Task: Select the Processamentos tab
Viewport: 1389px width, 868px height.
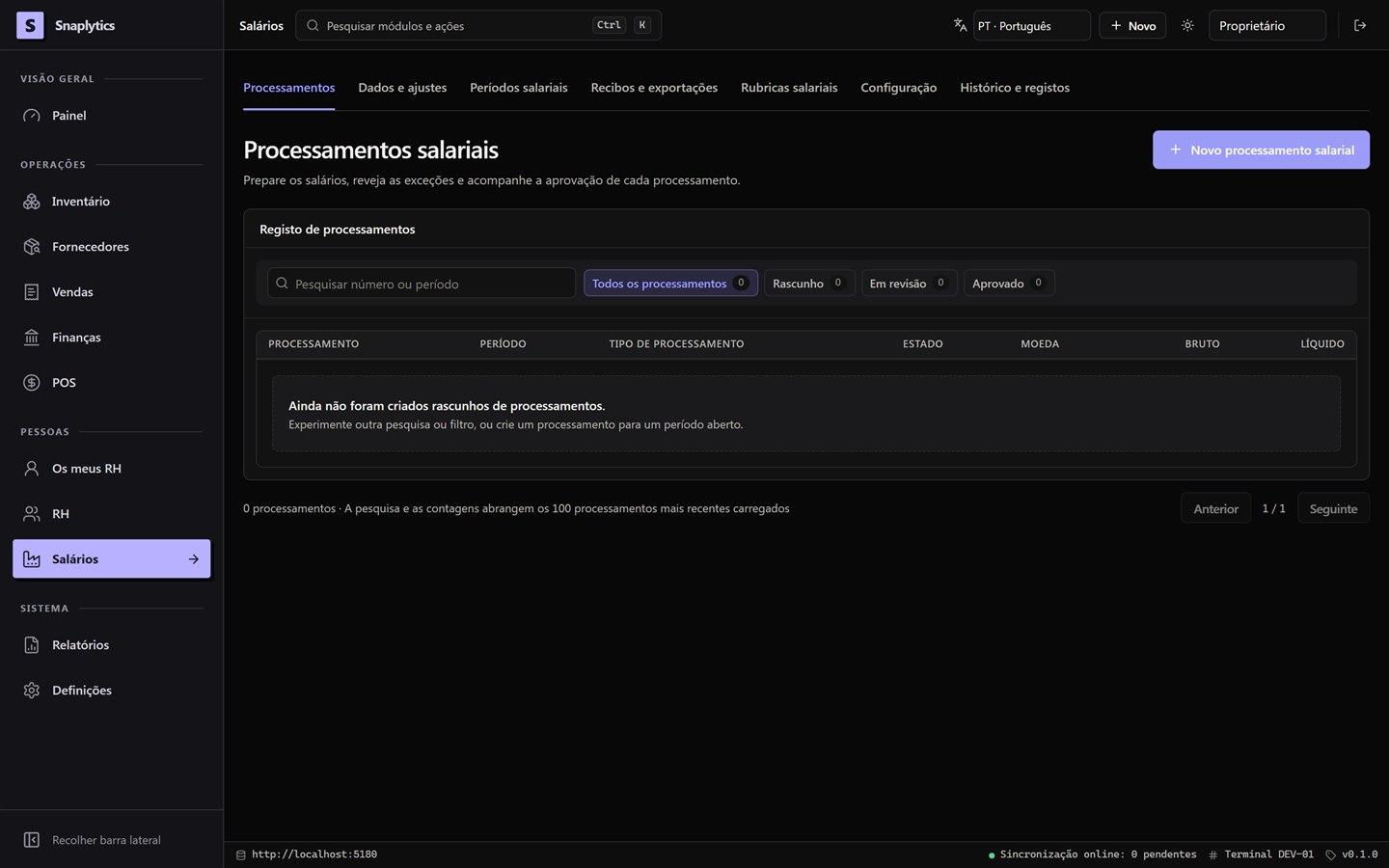Action: [x=289, y=88]
